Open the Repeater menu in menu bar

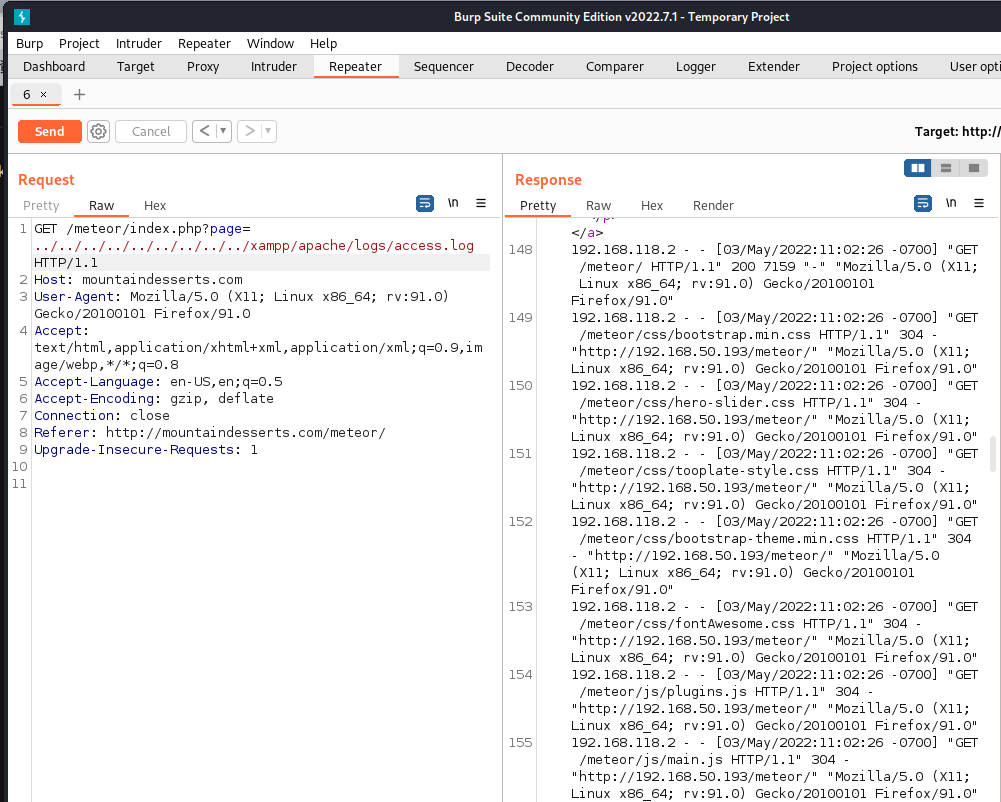[x=204, y=43]
